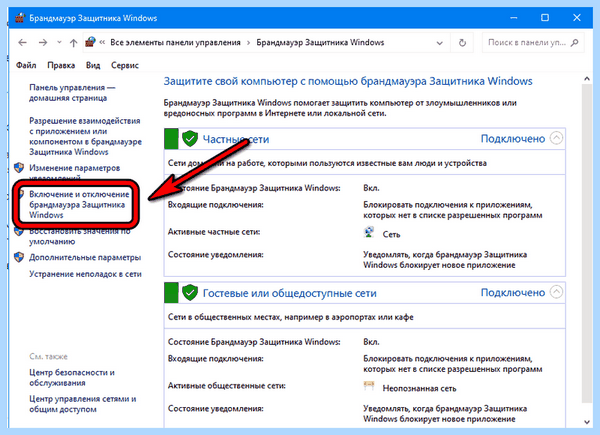This screenshot has height=435, width=600.
Task: Open Разрешение взаимодействия с приложением link
Action: coord(85,136)
